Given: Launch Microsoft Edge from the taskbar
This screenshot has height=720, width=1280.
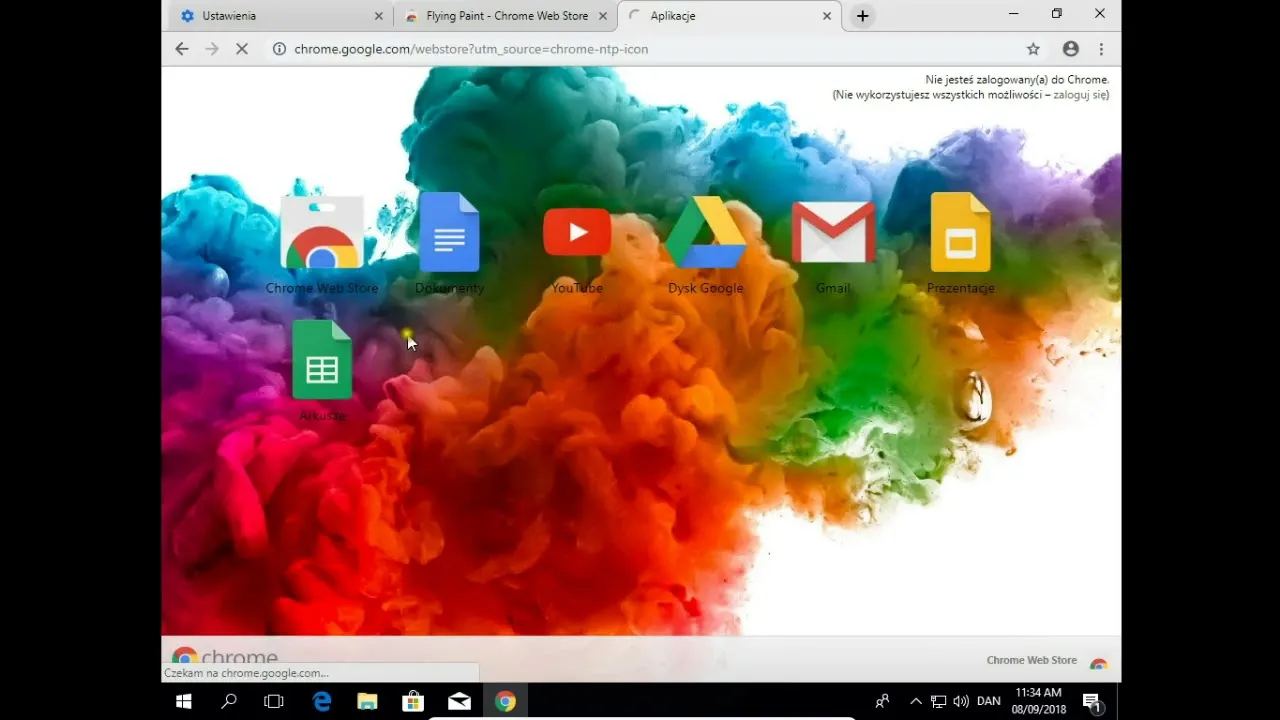Looking at the screenshot, I should click(321, 702).
